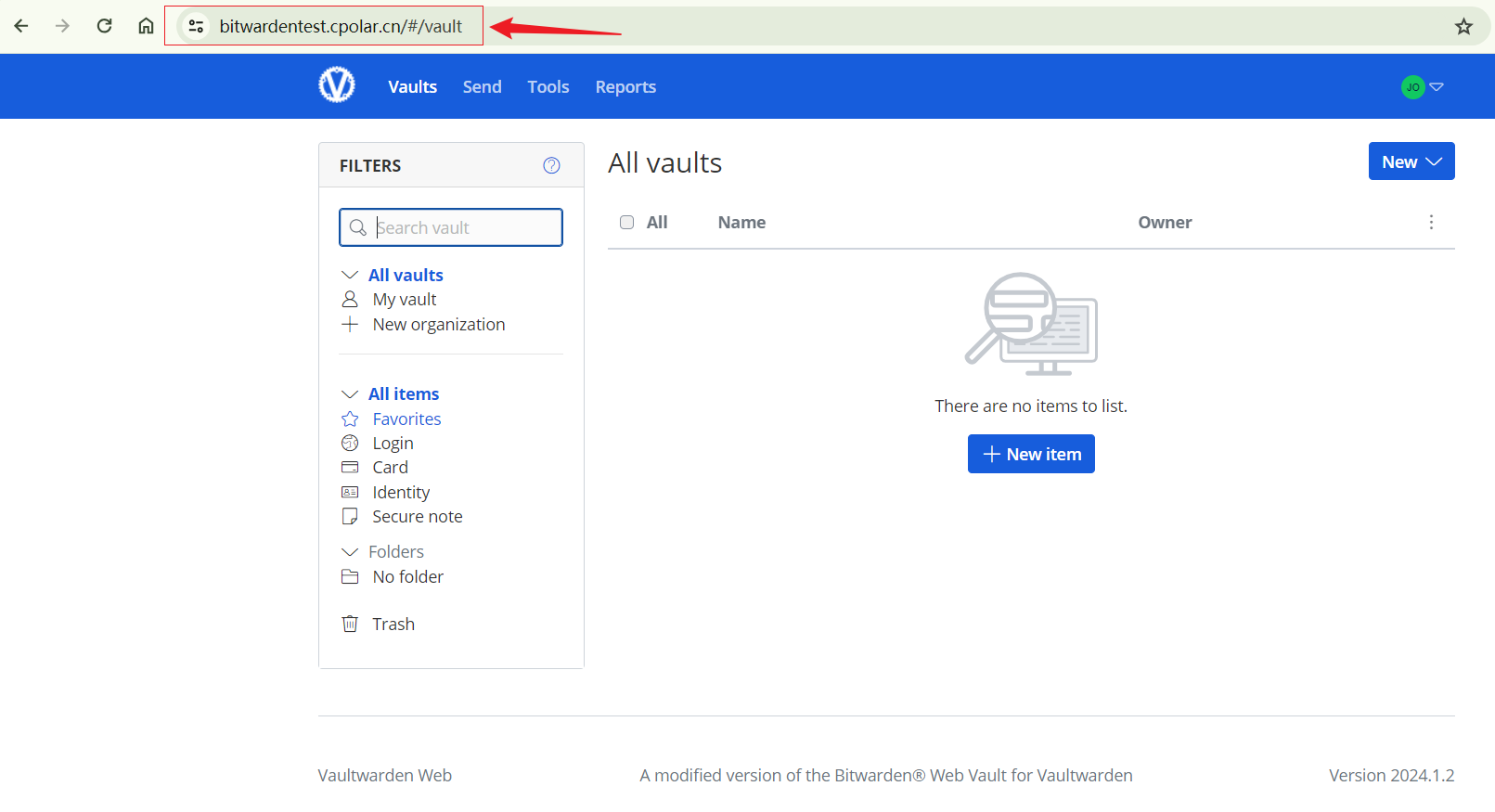This screenshot has height=812, width=1495.
Task: Filter by Login type
Action: (x=393, y=444)
